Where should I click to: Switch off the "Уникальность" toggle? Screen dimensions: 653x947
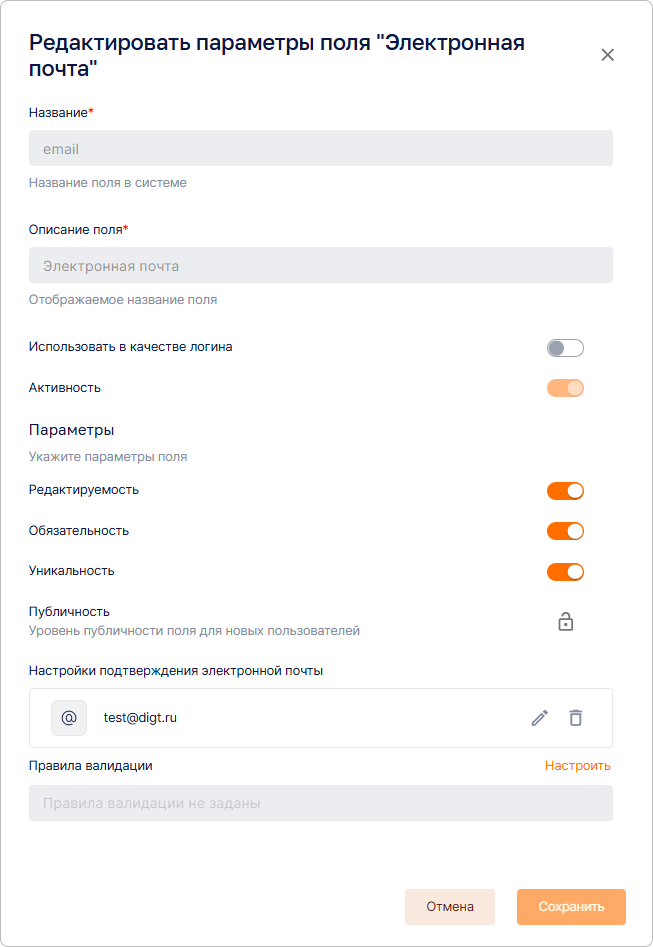click(565, 572)
